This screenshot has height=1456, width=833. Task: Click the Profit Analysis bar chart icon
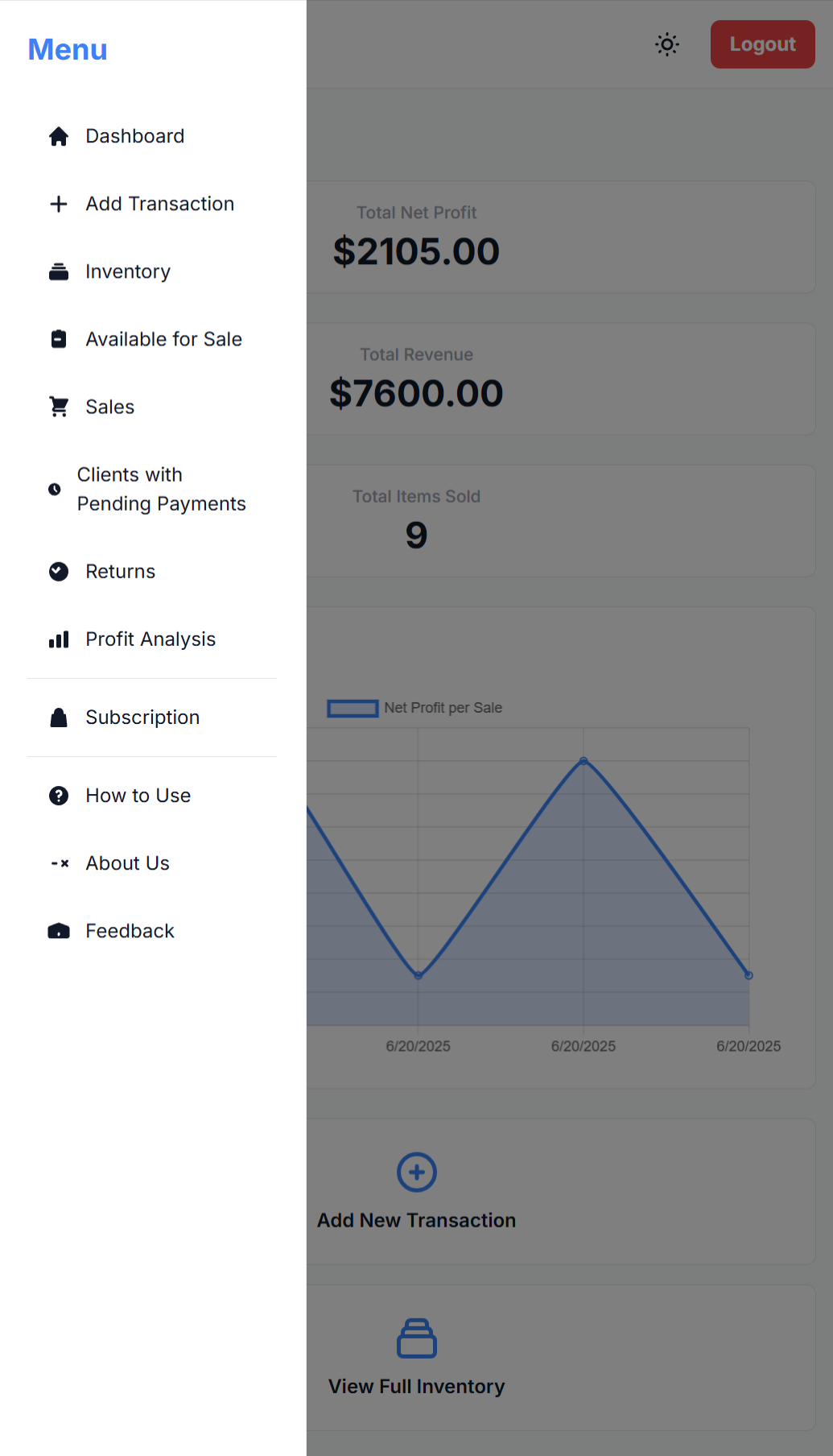(x=59, y=639)
